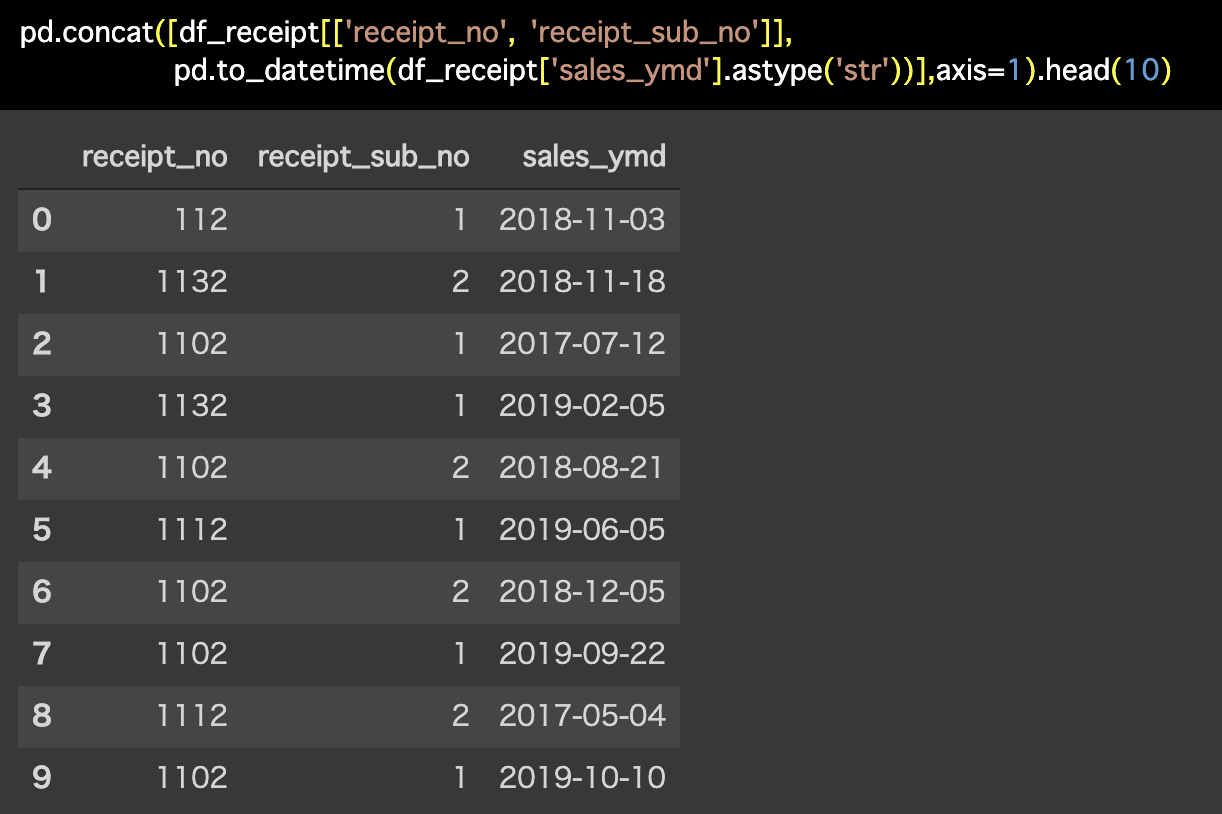The width and height of the screenshot is (1222, 814).
Task: Click the date cell 2019-10-10
Action: click(x=582, y=778)
